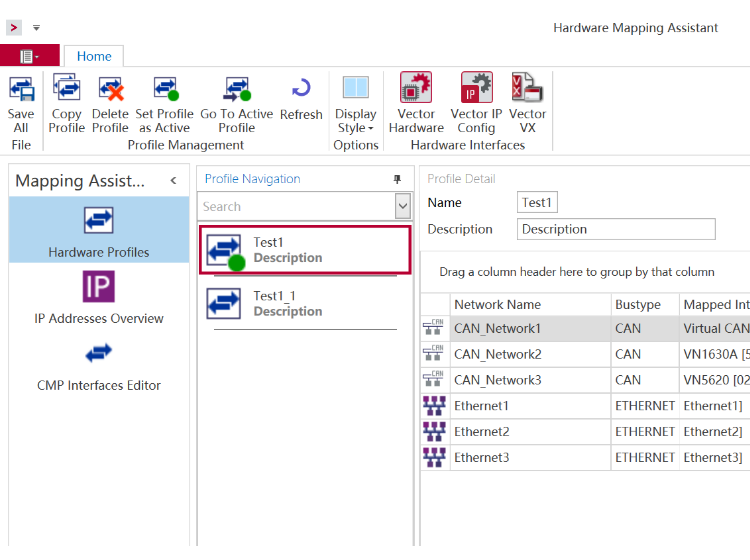Expand the Search dropdown arrow

pos(403,207)
